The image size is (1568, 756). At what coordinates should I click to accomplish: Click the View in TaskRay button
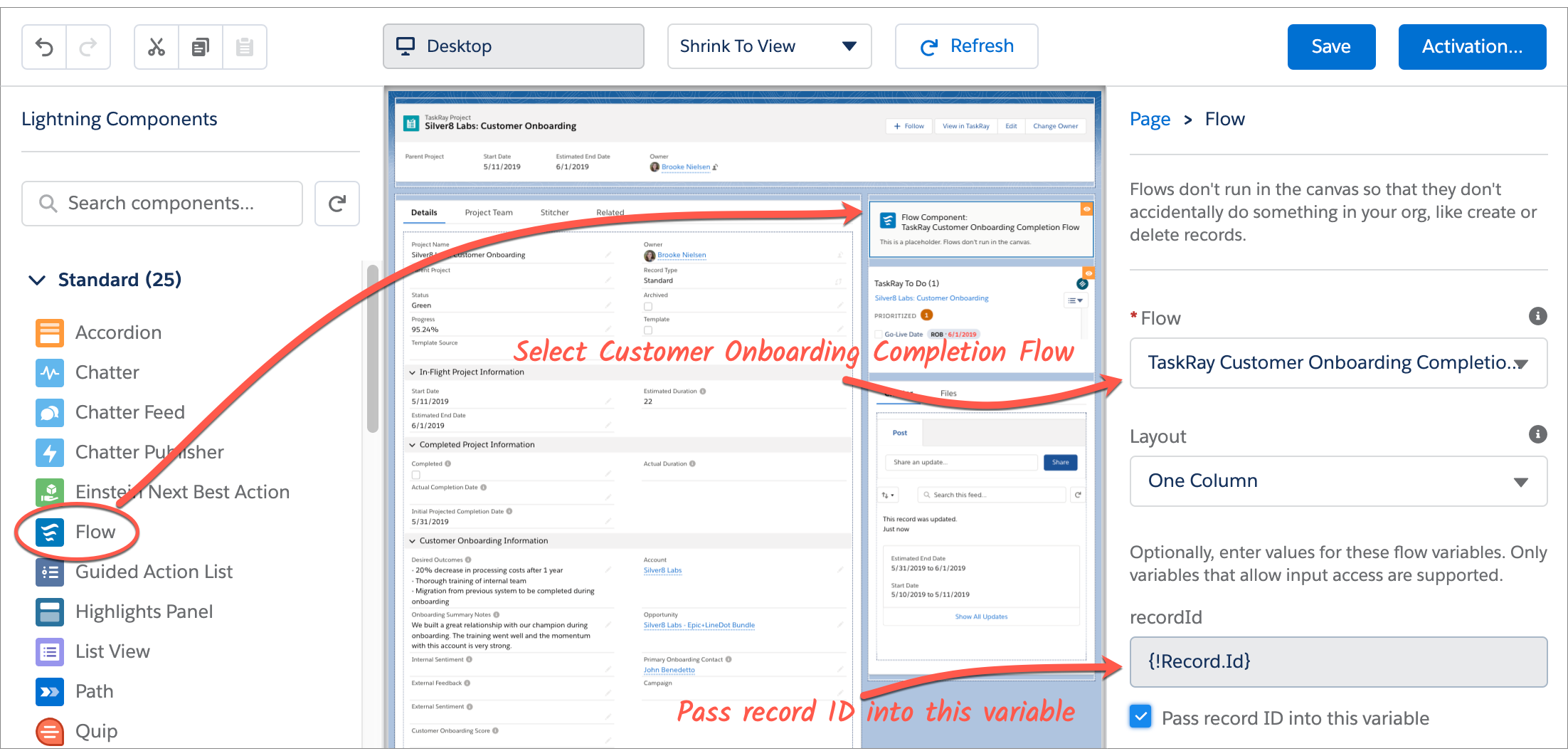pos(965,126)
